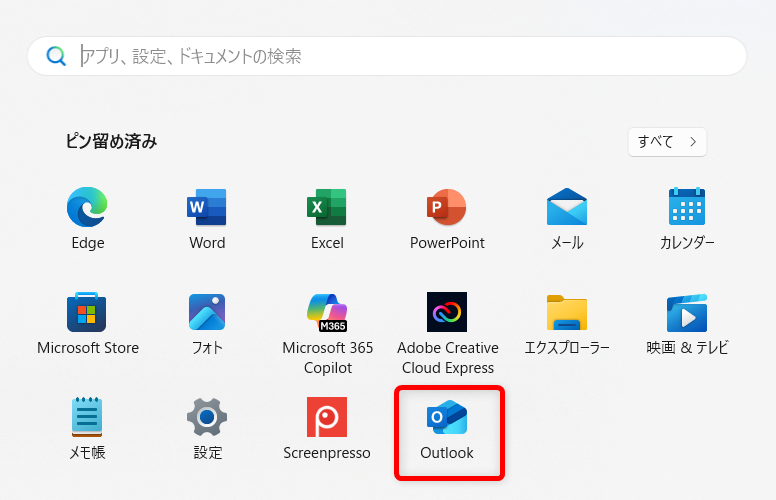Click the ピン留め済み section heading
This screenshot has width=776, height=500.
pyautogui.click(x=111, y=142)
